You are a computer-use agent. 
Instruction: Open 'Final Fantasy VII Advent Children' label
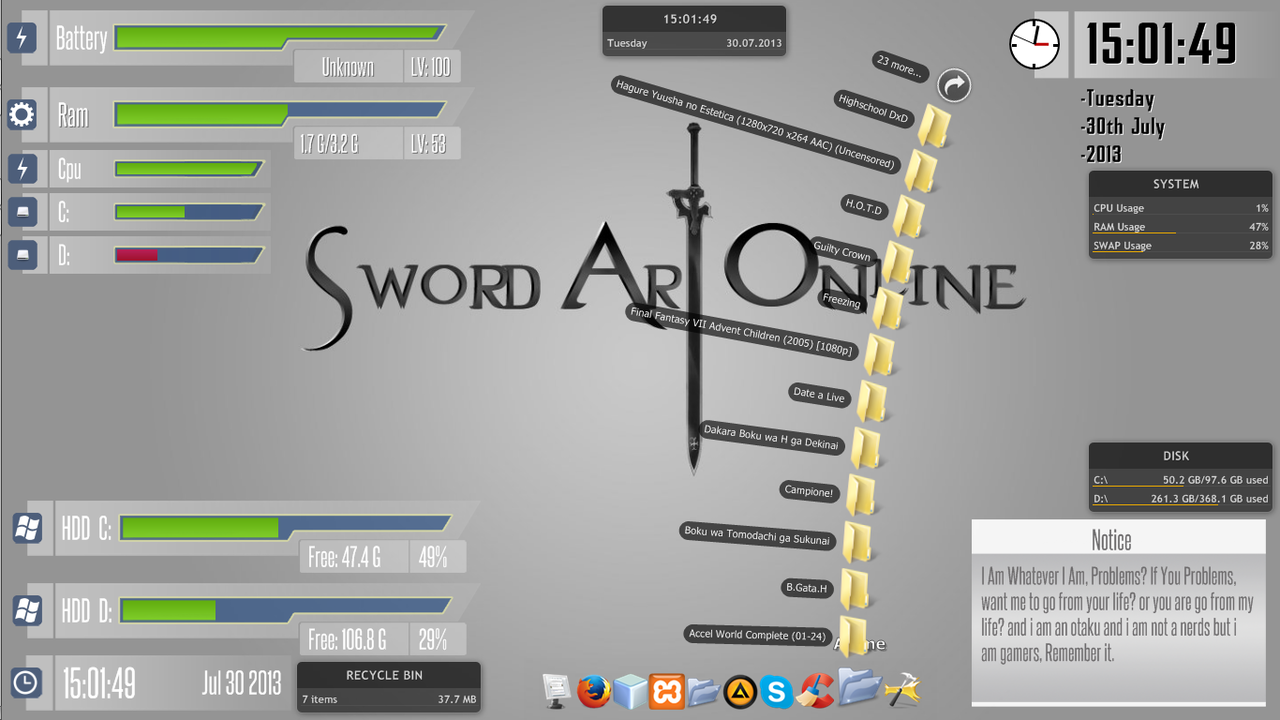(742, 331)
